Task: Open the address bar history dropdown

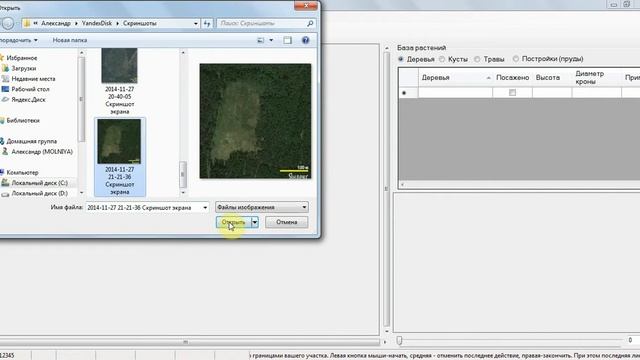Action: [196, 23]
